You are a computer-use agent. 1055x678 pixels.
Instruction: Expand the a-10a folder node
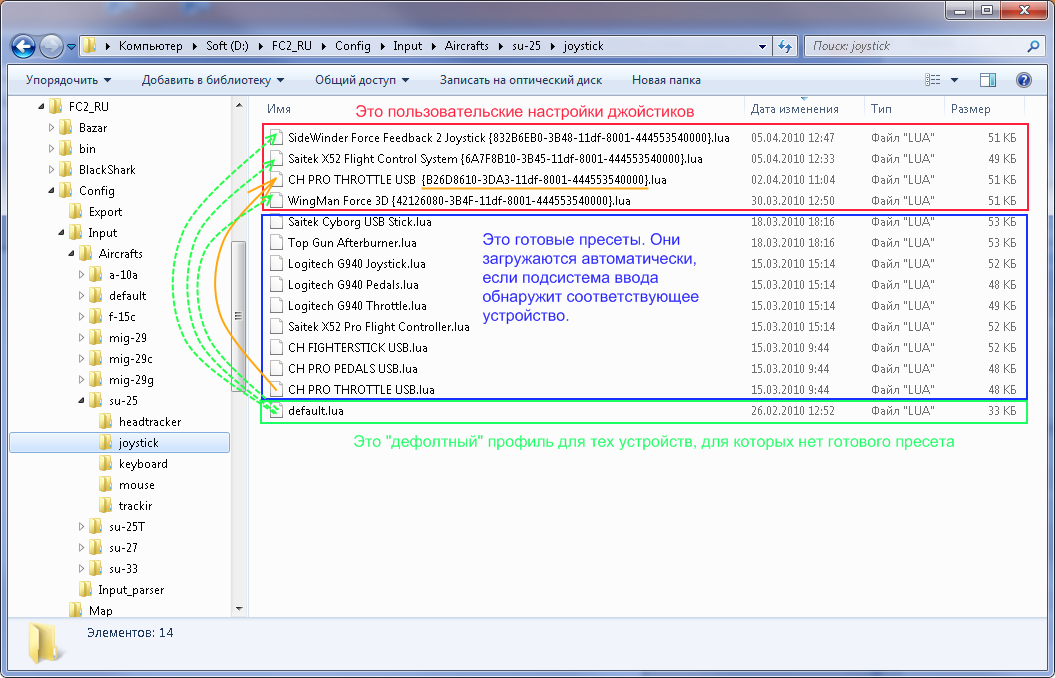pyautogui.click(x=81, y=274)
